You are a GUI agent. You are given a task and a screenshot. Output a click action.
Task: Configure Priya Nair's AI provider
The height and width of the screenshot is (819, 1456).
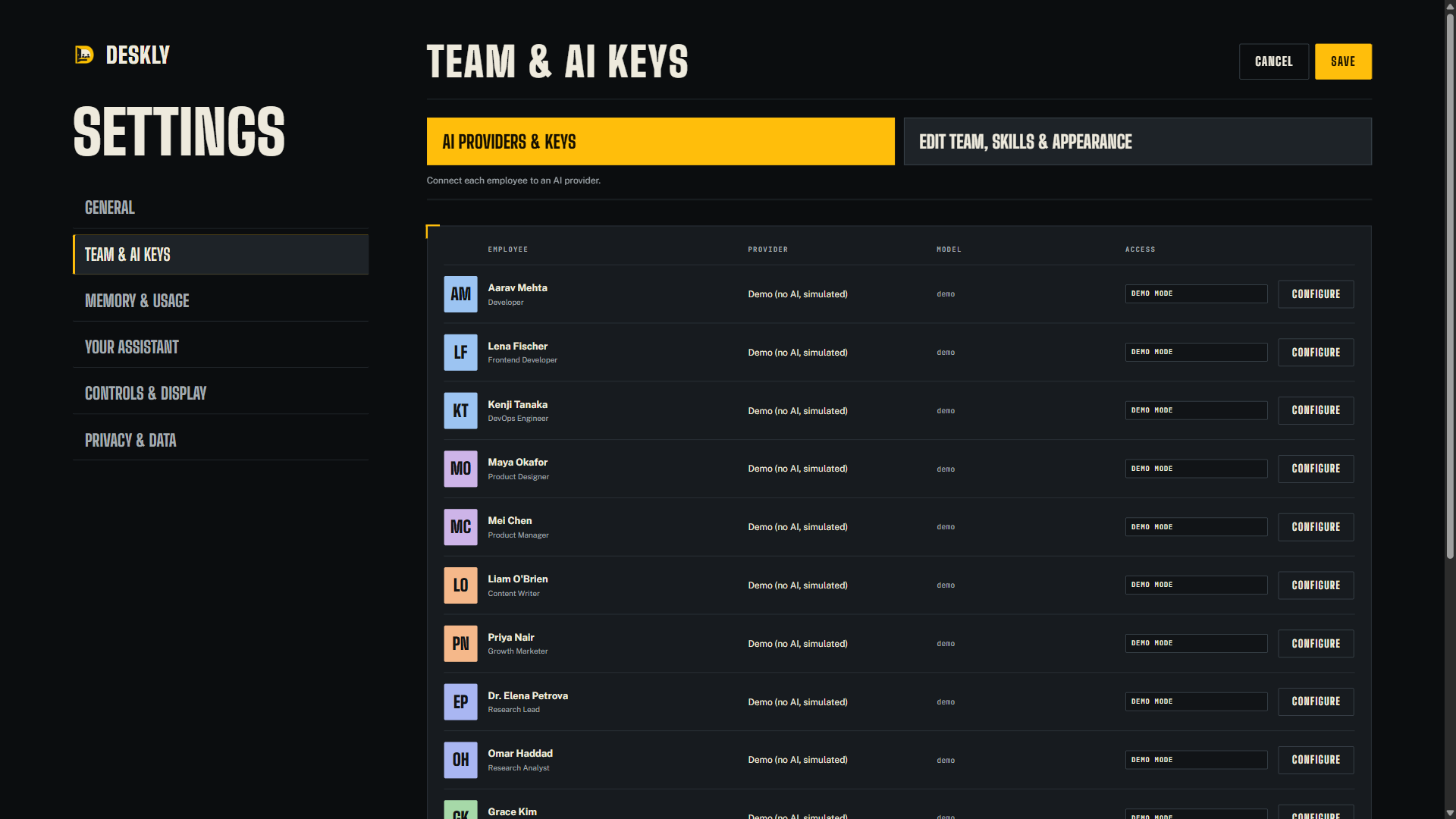pyautogui.click(x=1316, y=643)
